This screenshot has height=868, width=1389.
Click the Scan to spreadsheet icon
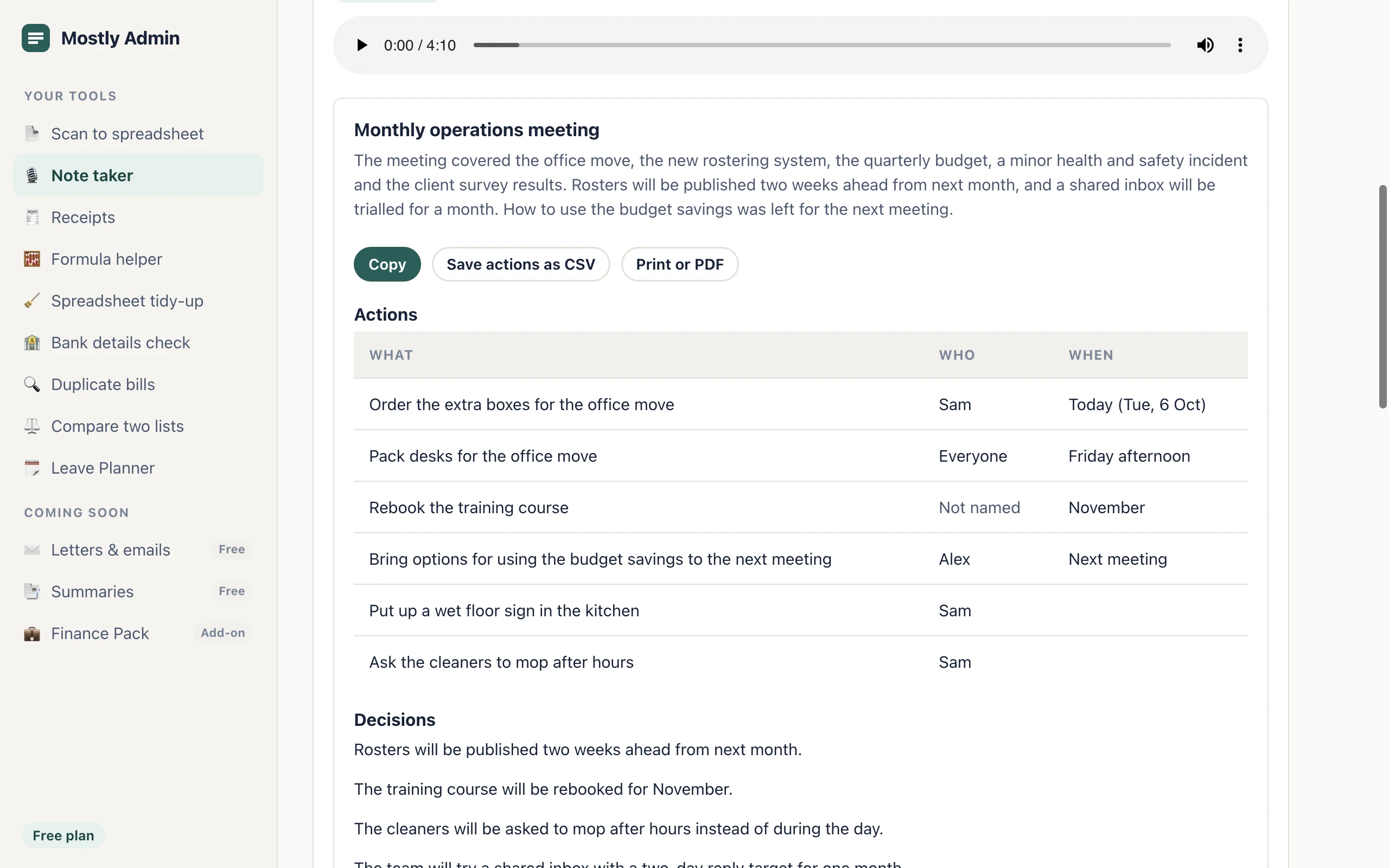pos(32,133)
